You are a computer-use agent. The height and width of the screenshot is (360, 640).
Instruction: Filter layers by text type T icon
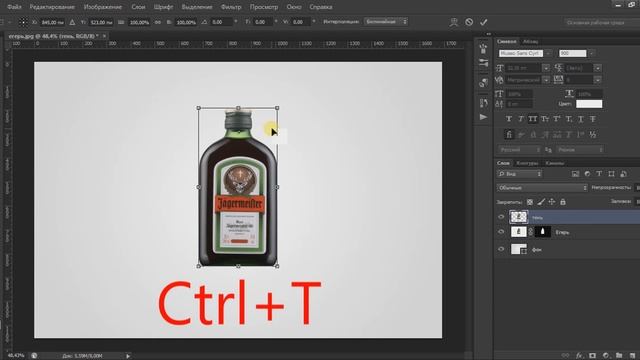pyautogui.click(x=599, y=174)
